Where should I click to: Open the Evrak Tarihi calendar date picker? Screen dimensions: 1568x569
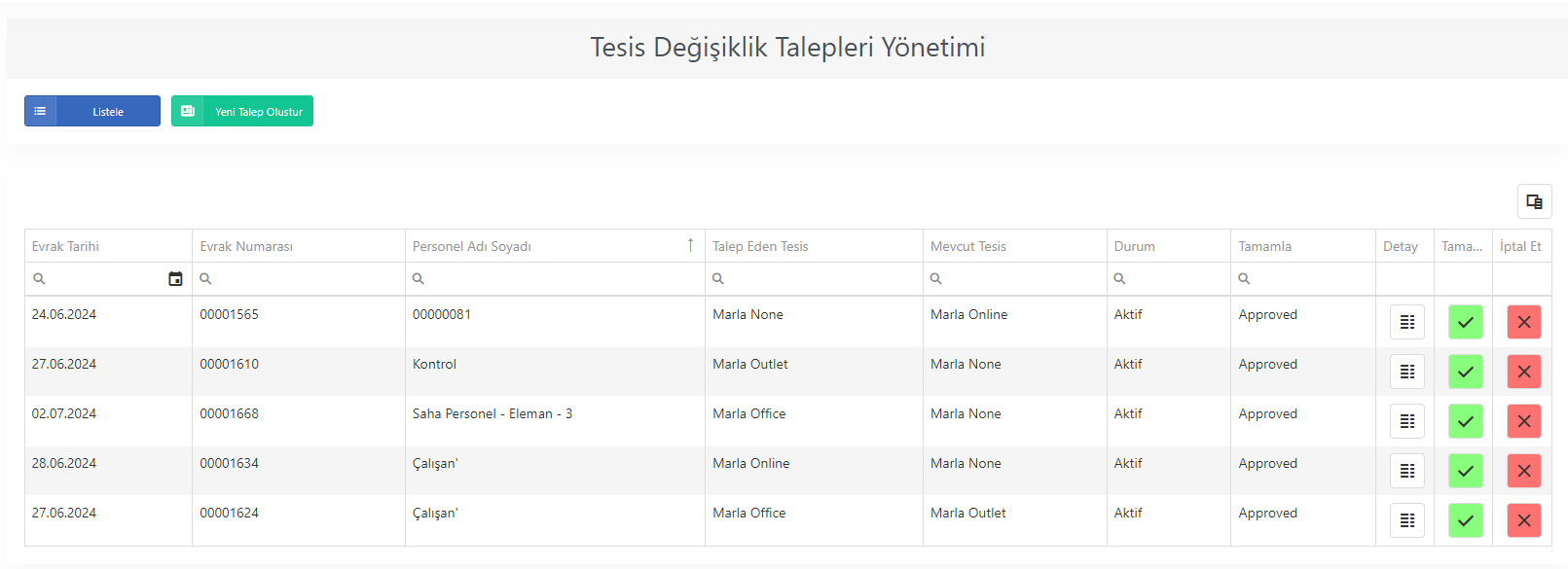pyautogui.click(x=175, y=279)
